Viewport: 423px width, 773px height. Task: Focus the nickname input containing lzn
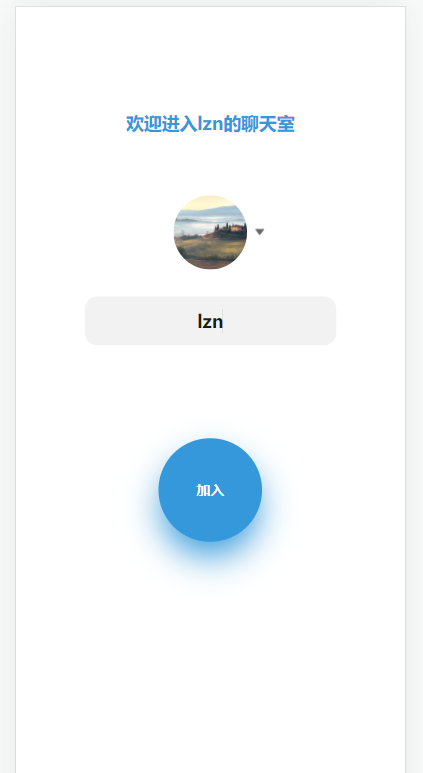[211, 321]
